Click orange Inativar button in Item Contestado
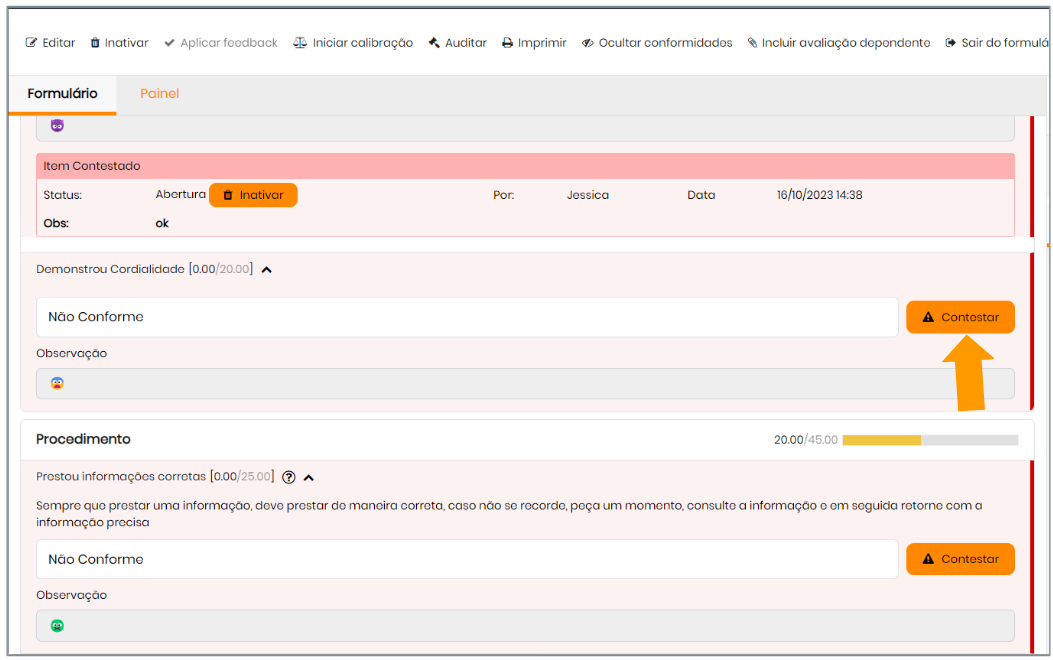The image size is (1053, 660). (x=253, y=195)
